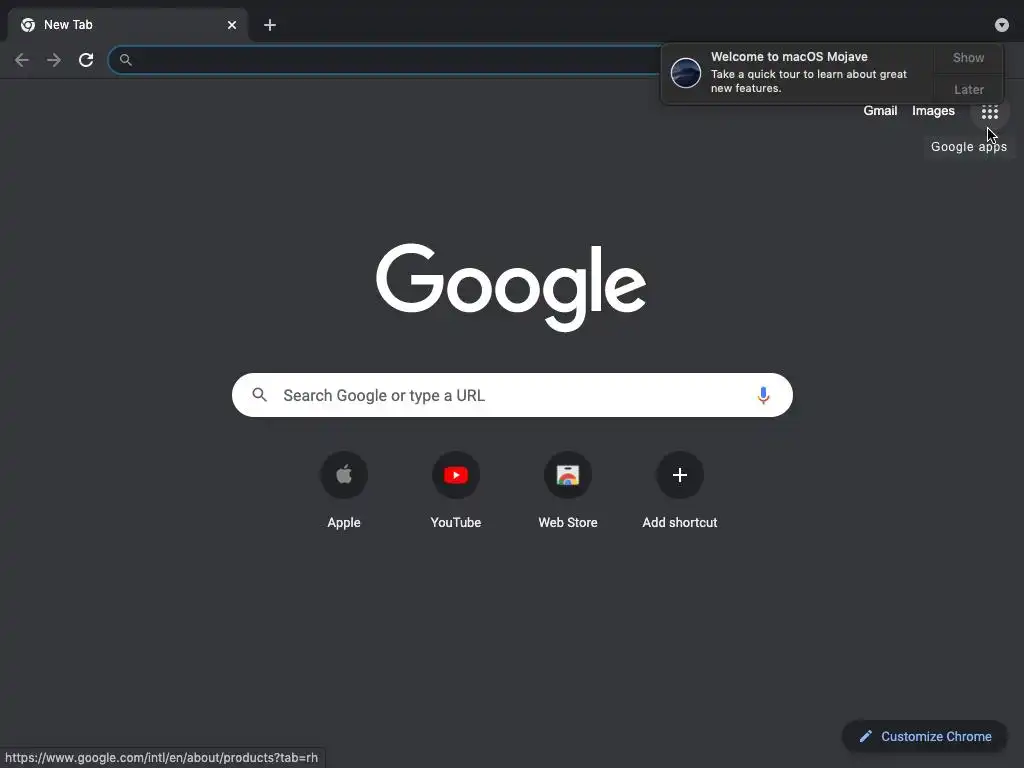The height and width of the screenshot is (768, 1024).
Task: Click the 'Add shortcut' label
Action: click(680, 522)
